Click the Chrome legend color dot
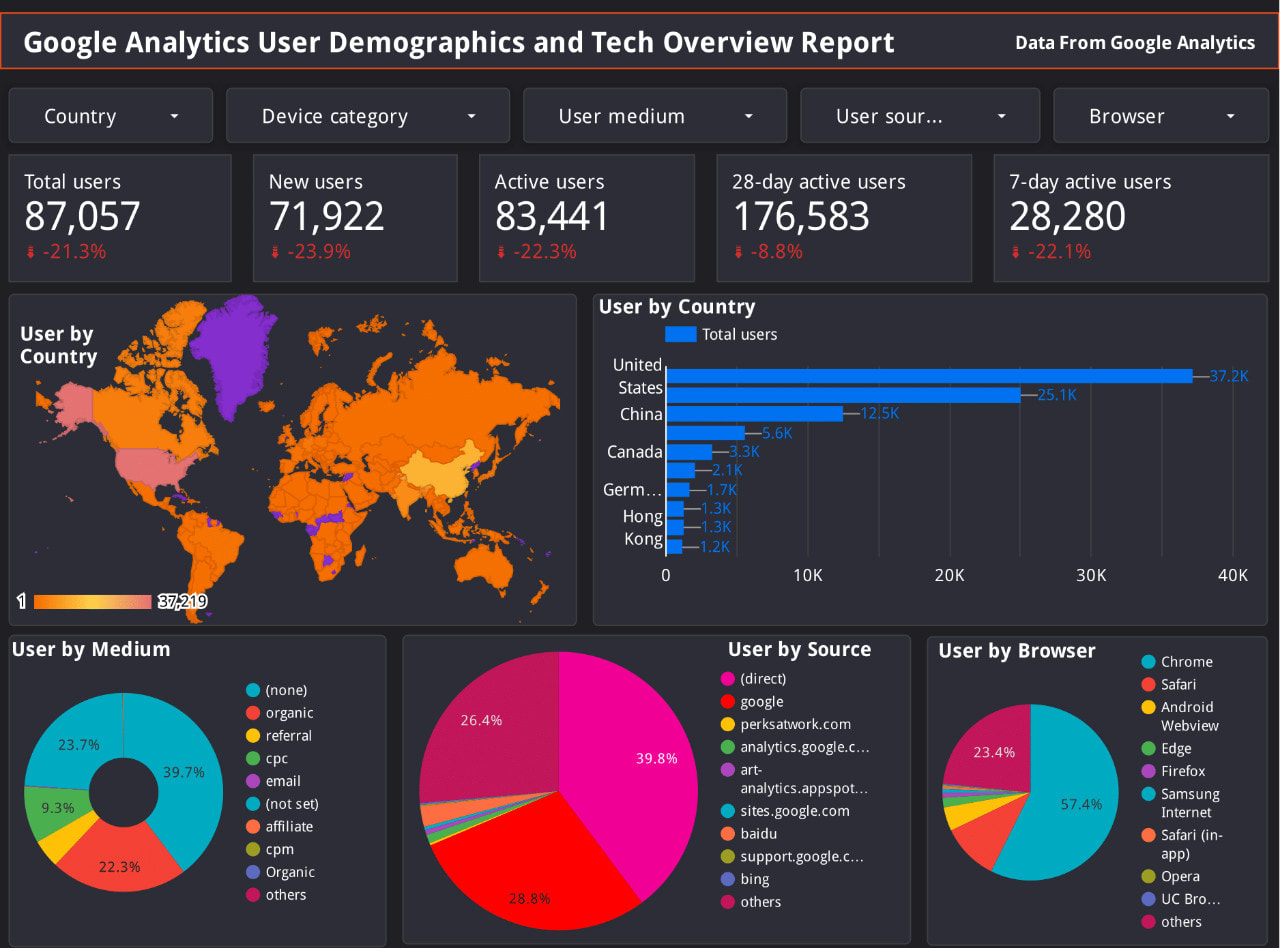The width and height of the screenshot is (1280, 948). click(1148, 662)
